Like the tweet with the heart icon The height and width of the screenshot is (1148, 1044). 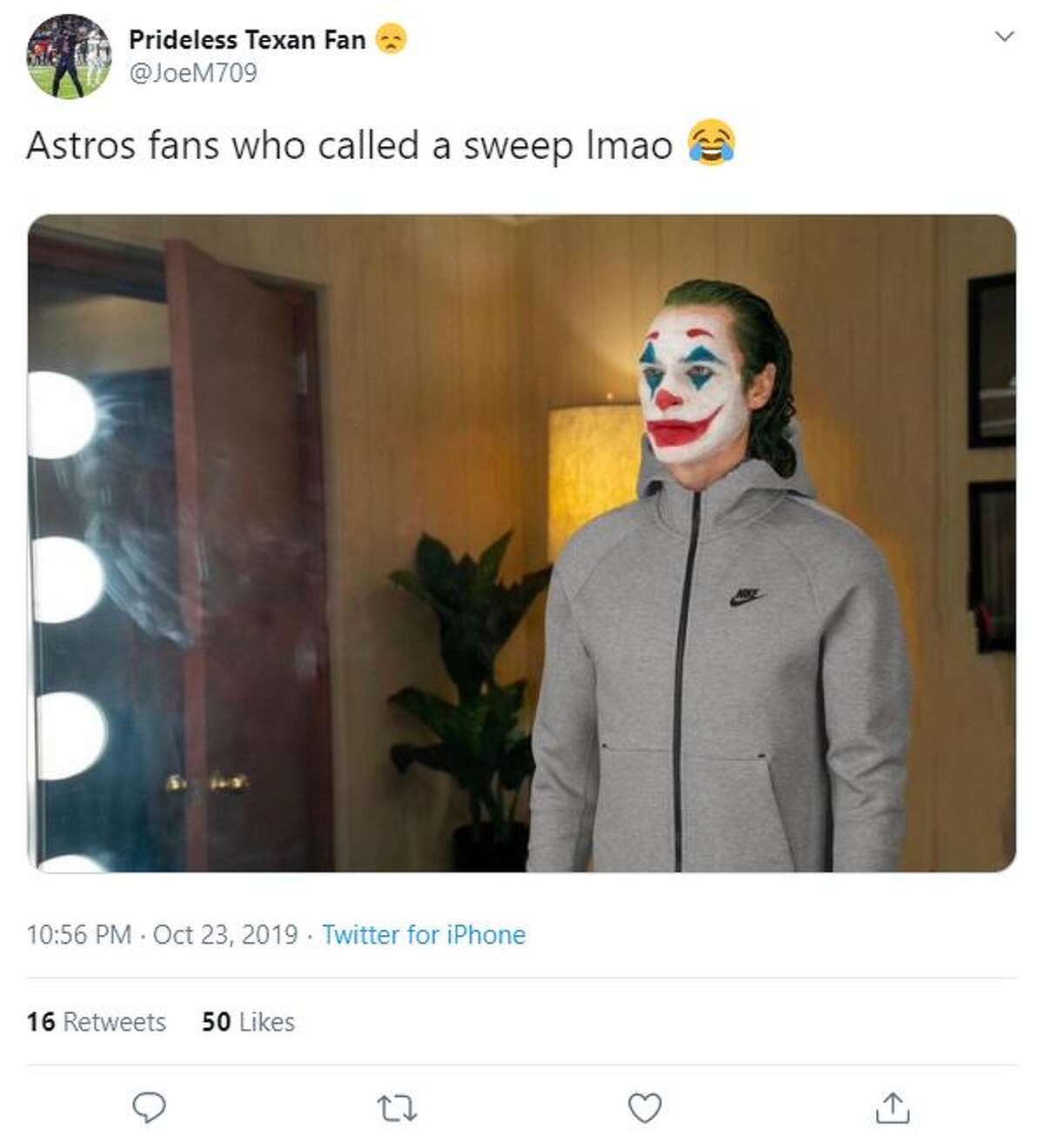coord(645,1107)
